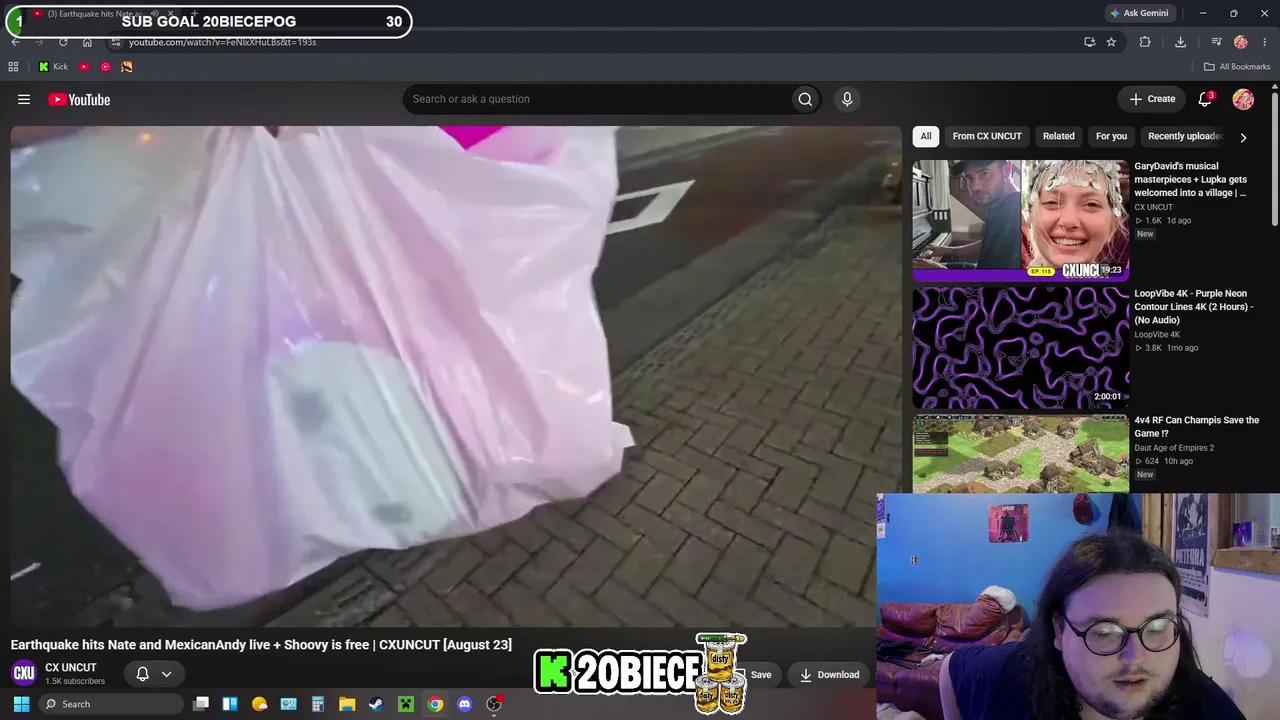Start voice search with the microphone
Image resolution: width=1280 pixels, height=720 pixels.
coord(847,99)
